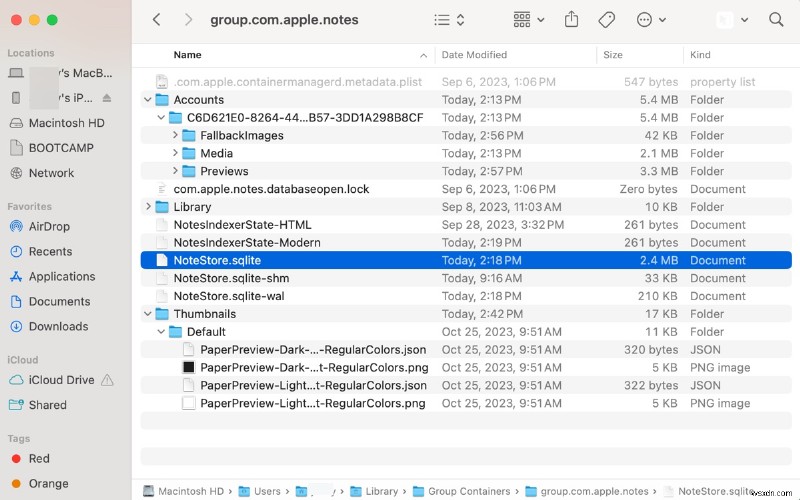The height and width of the screenshot is (500, 800).
Task: Click the Applications sidebar icon
Action: point(16,277)
